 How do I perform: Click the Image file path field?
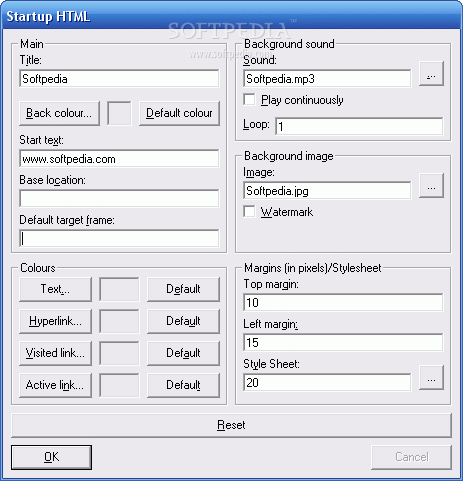click(327, 191)
